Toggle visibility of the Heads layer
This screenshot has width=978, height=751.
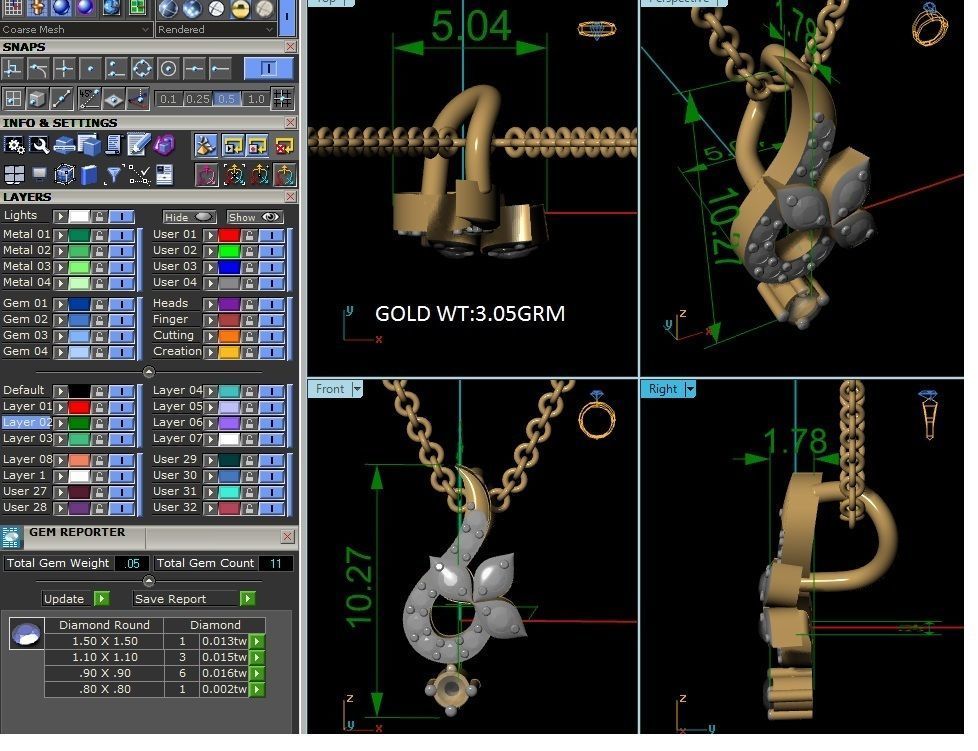pyautogui.click(x=271, y=304)
